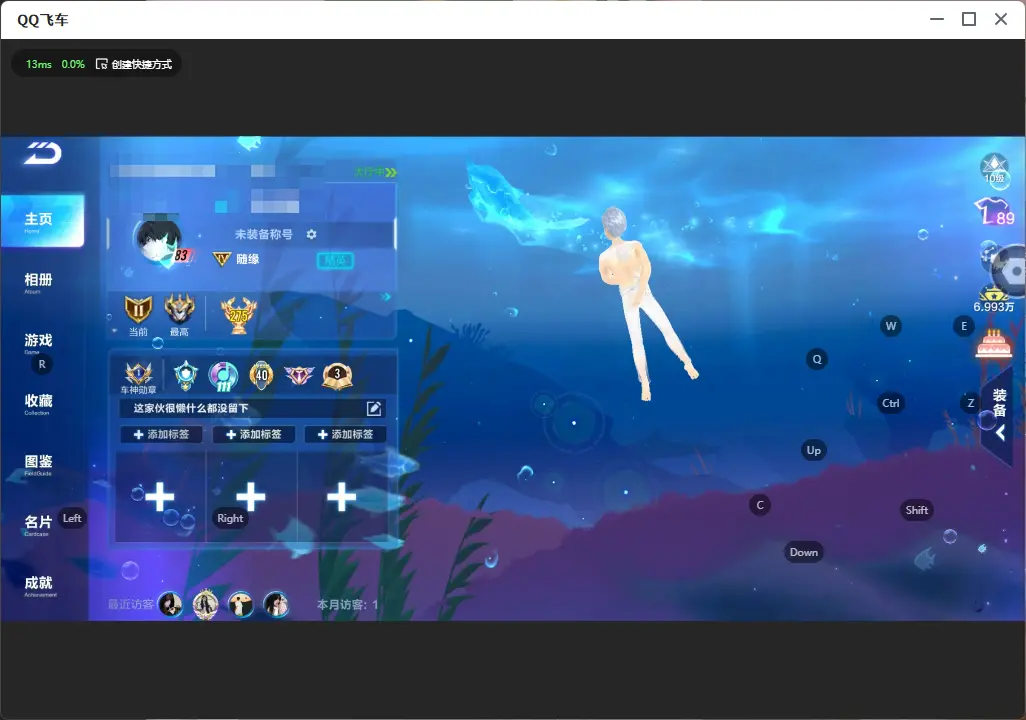Click the blue shield medal icon
1026x720 pixels.
pos(186,375)
